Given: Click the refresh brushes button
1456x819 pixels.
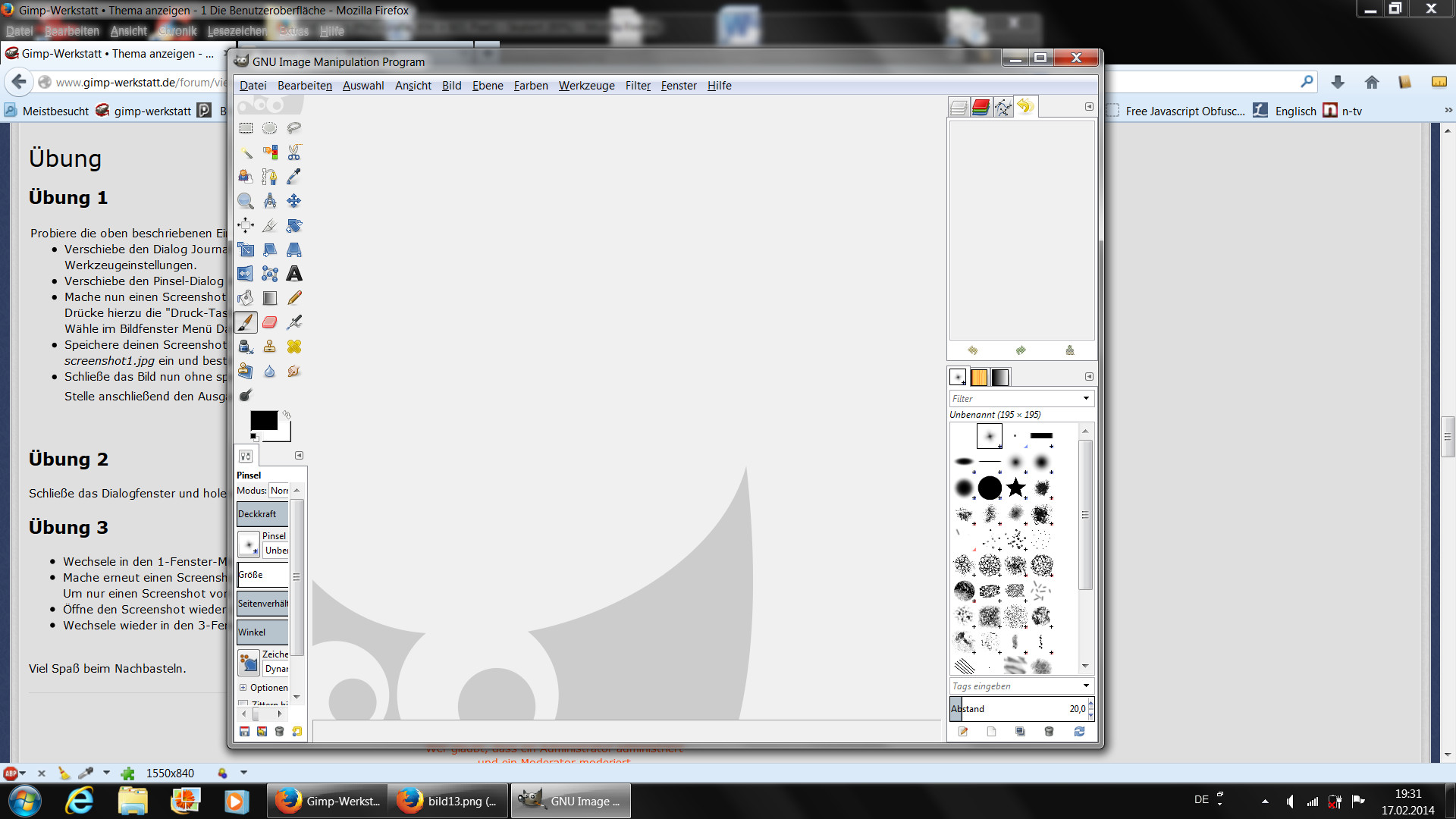Looking at the screenshot, I should click(x=1079, y=732).
